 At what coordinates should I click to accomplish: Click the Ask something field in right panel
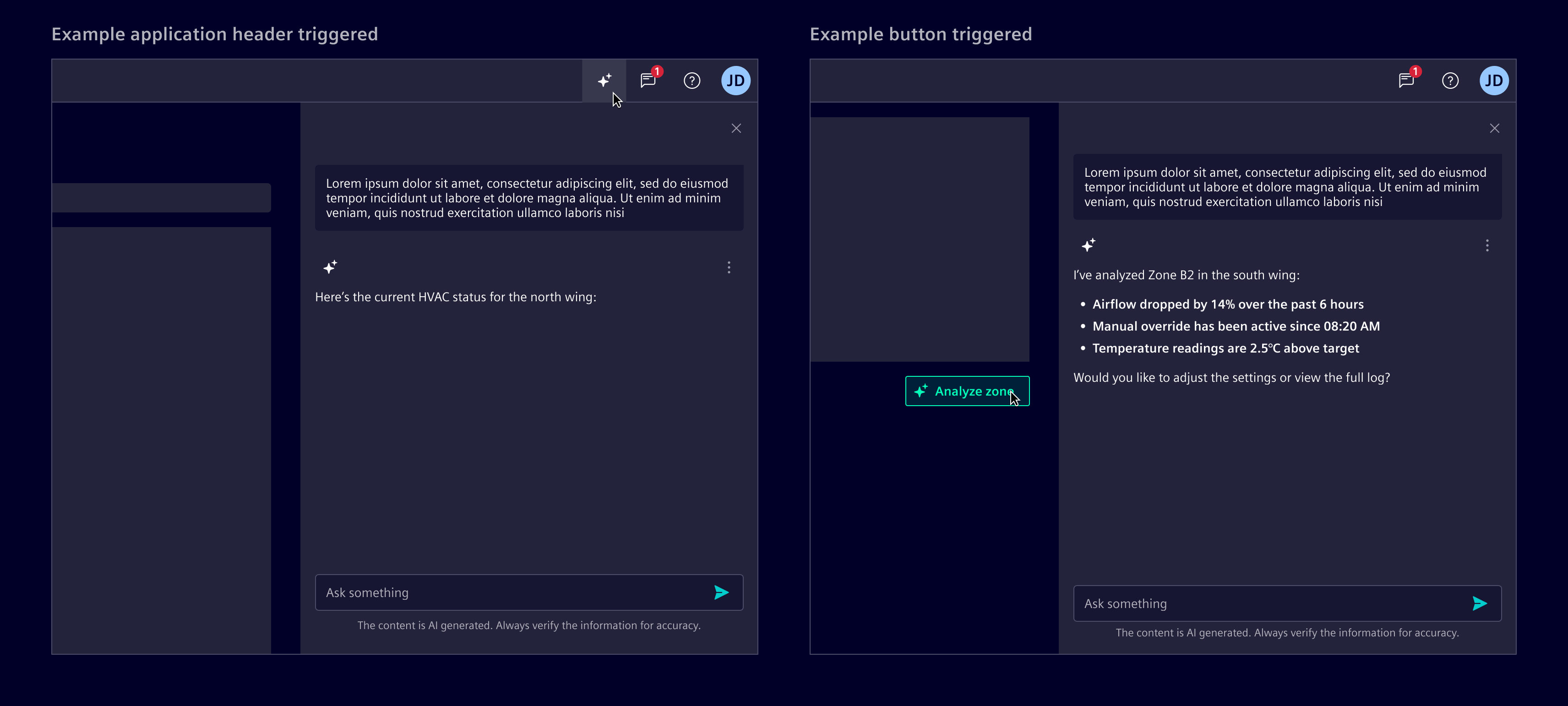pos(1248,603)
